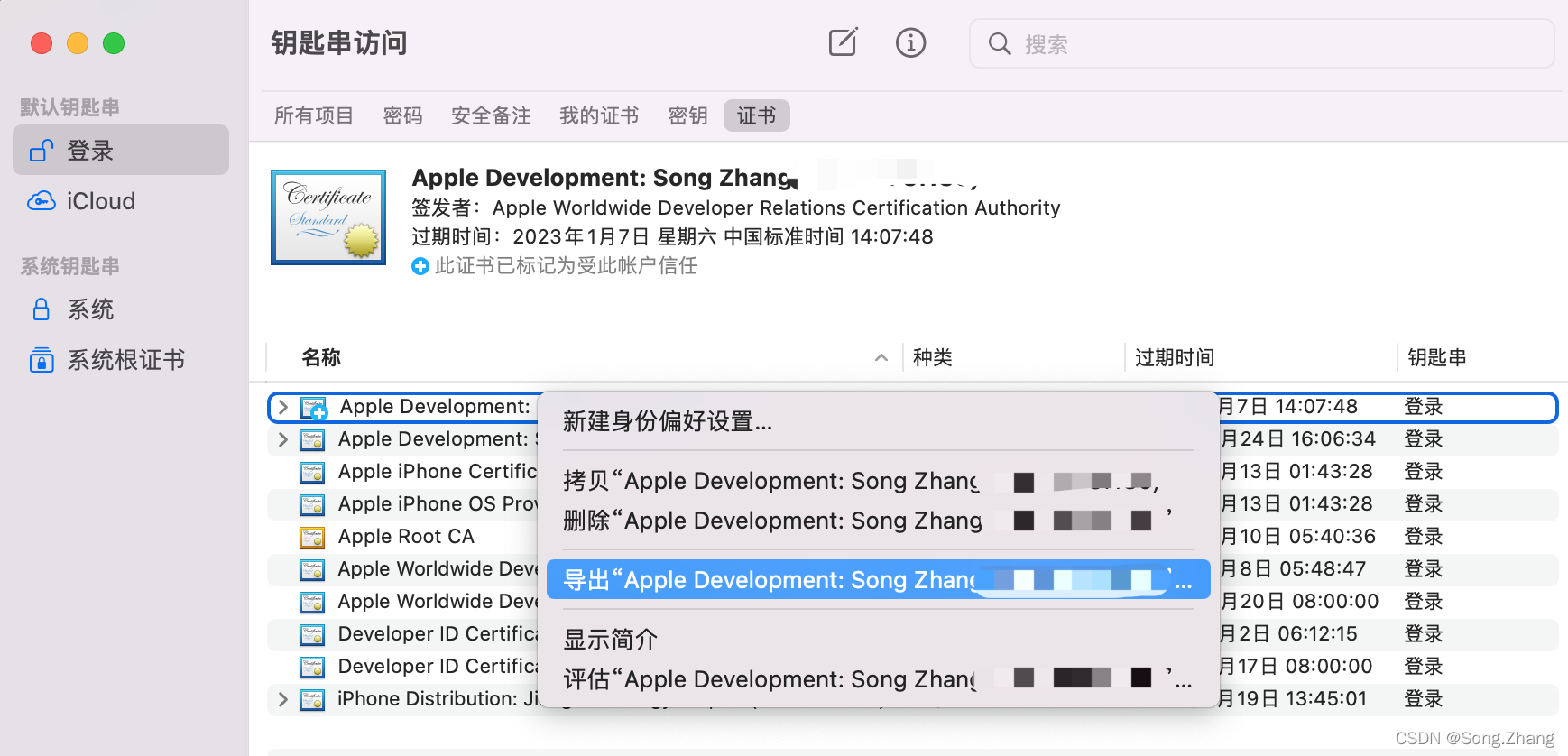Click the large Certificate Standard thumbnail
The image size is (1568, 756).
pos(328,217)
